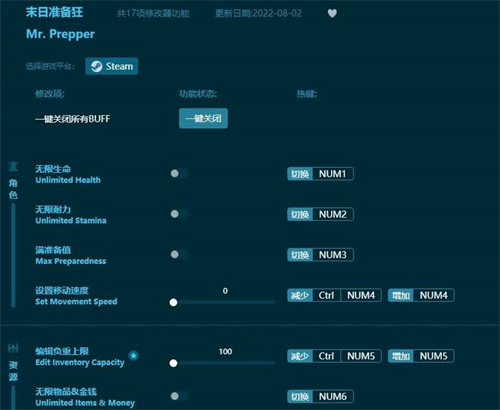Viewport: 500px width, 410px height.
Task: Click the NUM1 hotkey field
Action: 320,174
